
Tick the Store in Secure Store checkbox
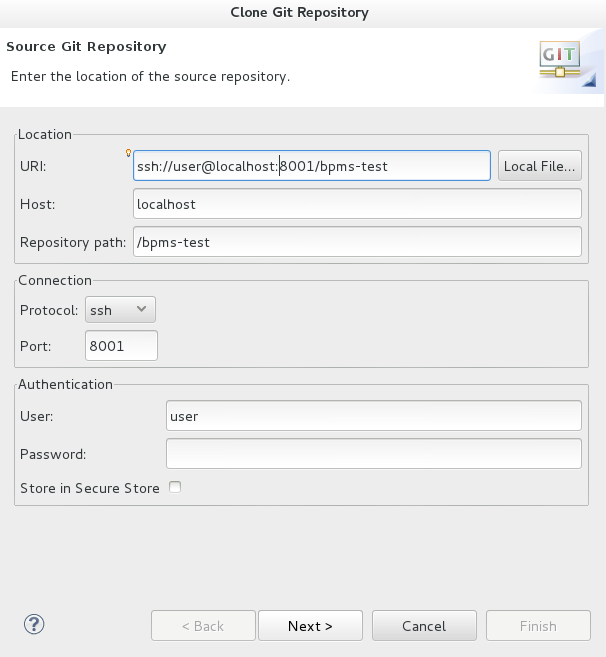pyautogui.click(x=175, y=488)
